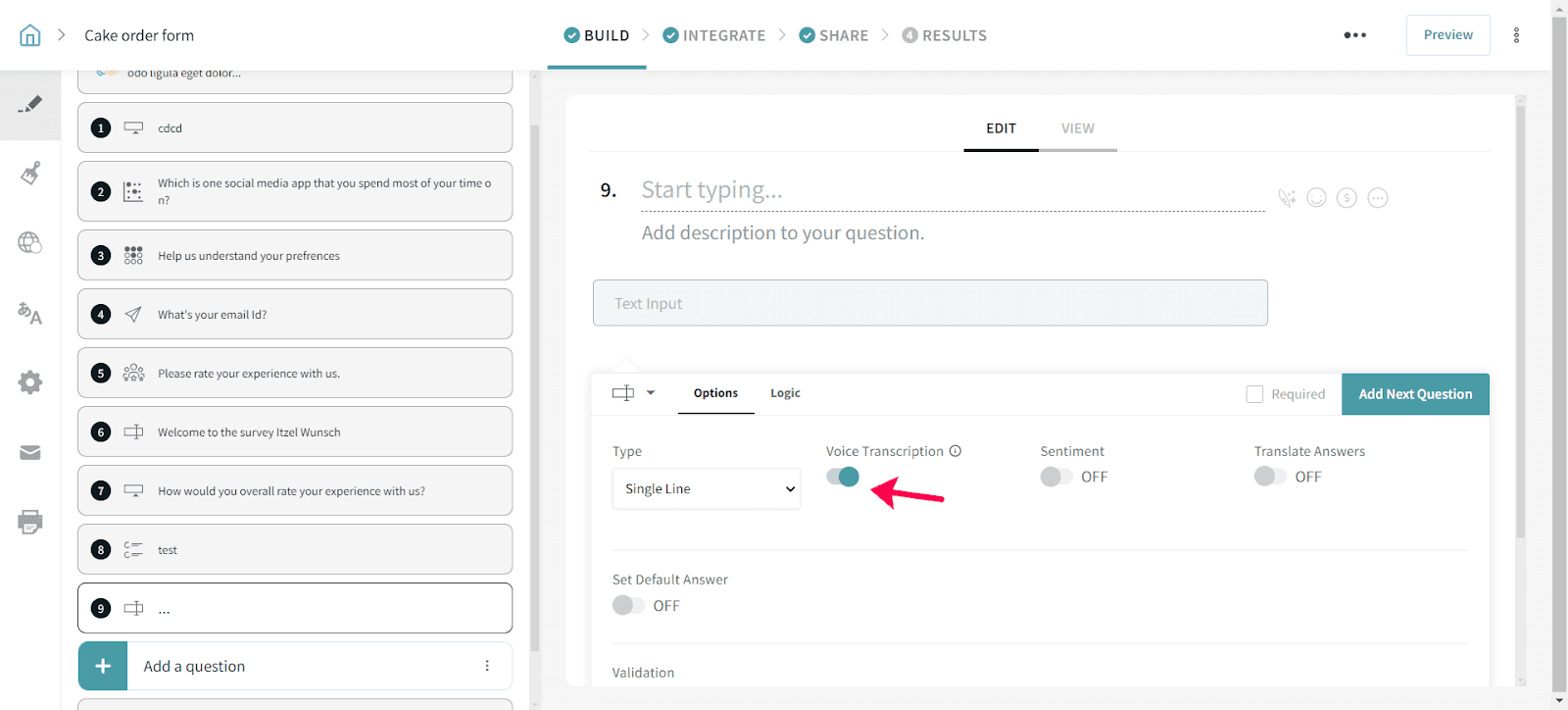Open the Type dropdown showing Single Line
Viewport: 1568px width, 710px height.
click(x=706, y=488)
